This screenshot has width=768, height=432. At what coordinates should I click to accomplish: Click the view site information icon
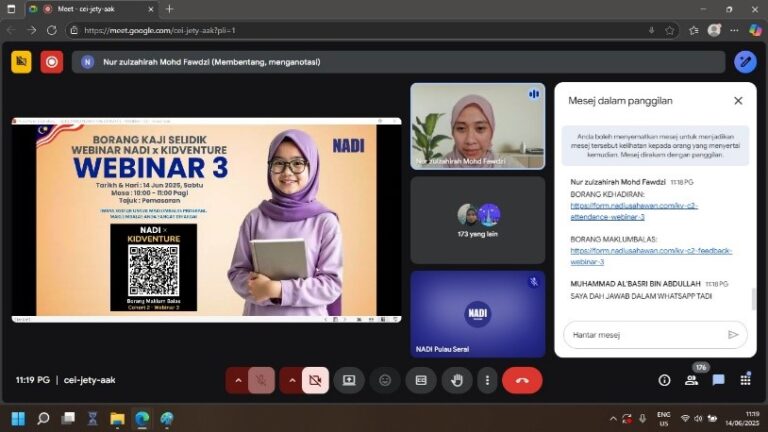(74, 30)
